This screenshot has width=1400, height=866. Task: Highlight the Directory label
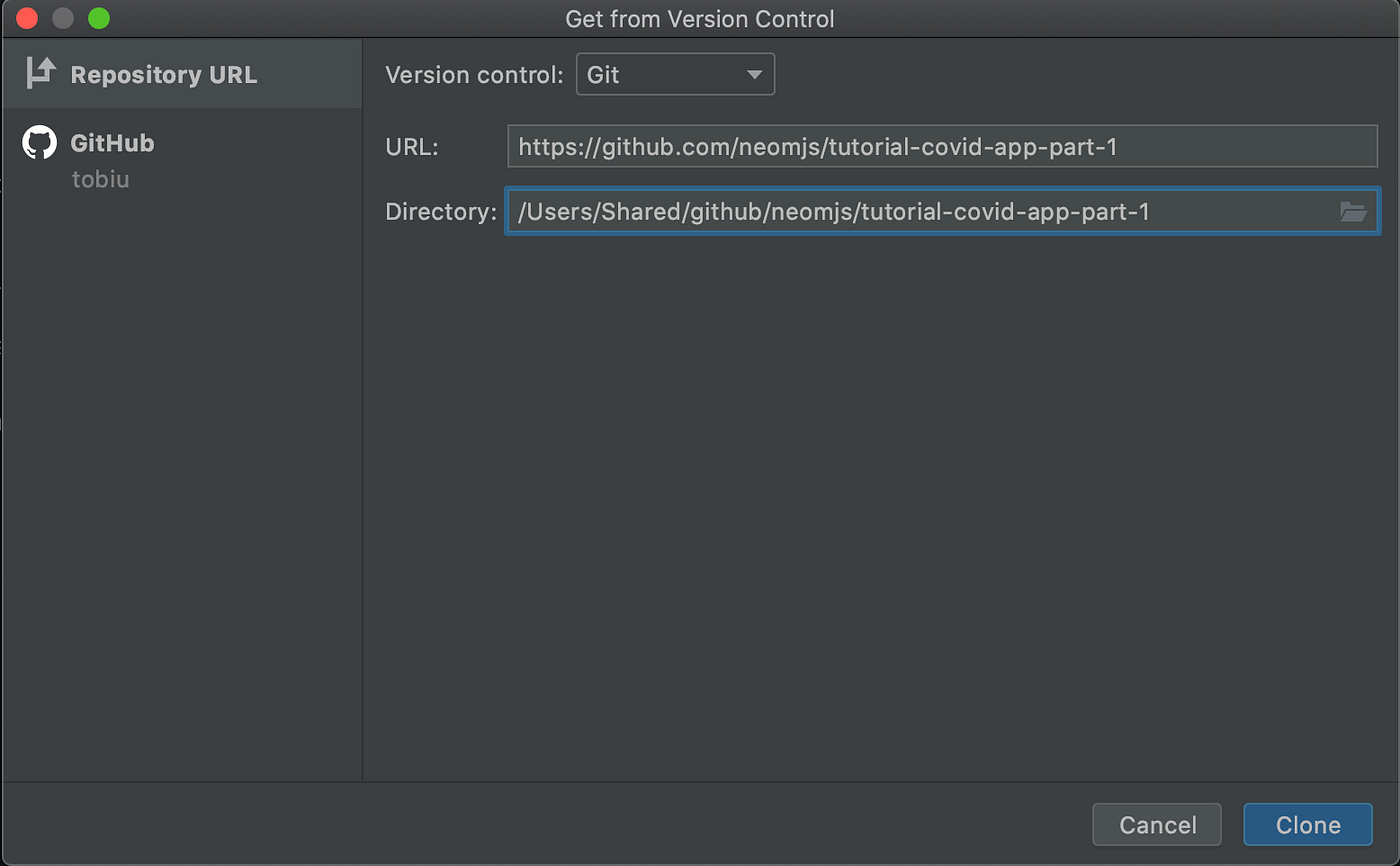(x=439, y=211)
